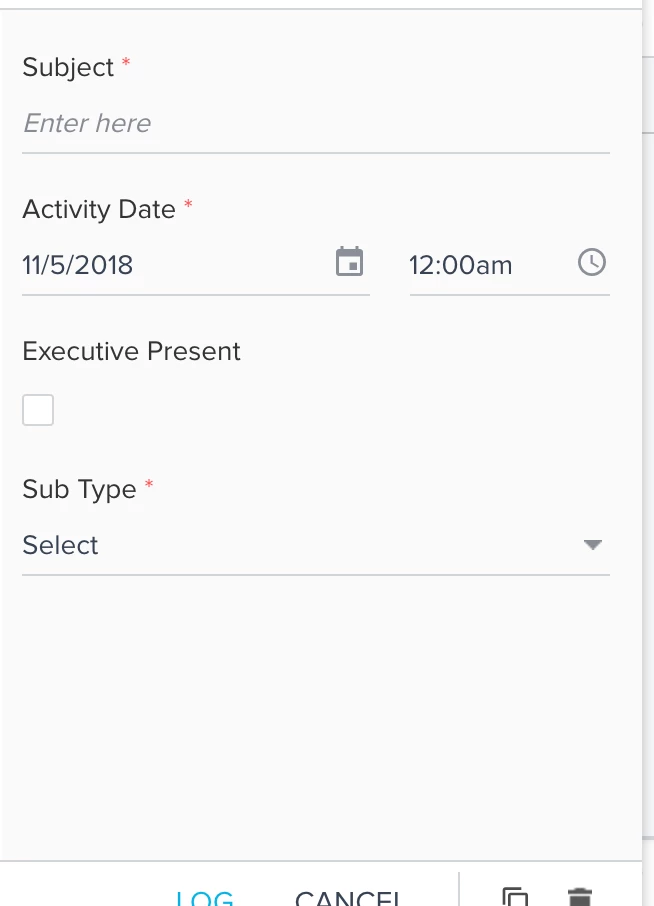654x906 pixels.
Task: Tick the Executive Present checkbox
Action: [38, 410]
